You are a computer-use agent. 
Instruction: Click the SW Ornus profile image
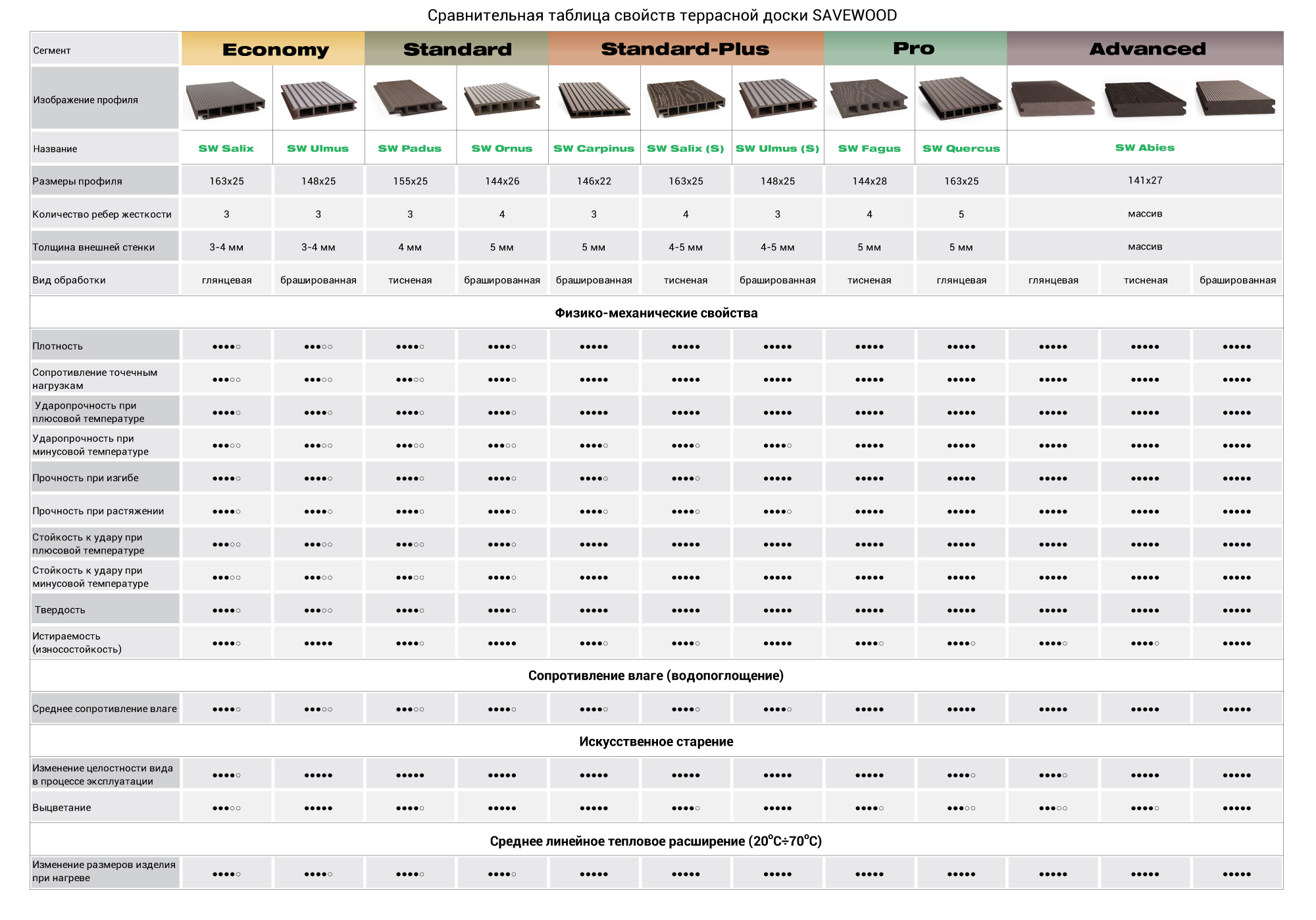point(502,99)
